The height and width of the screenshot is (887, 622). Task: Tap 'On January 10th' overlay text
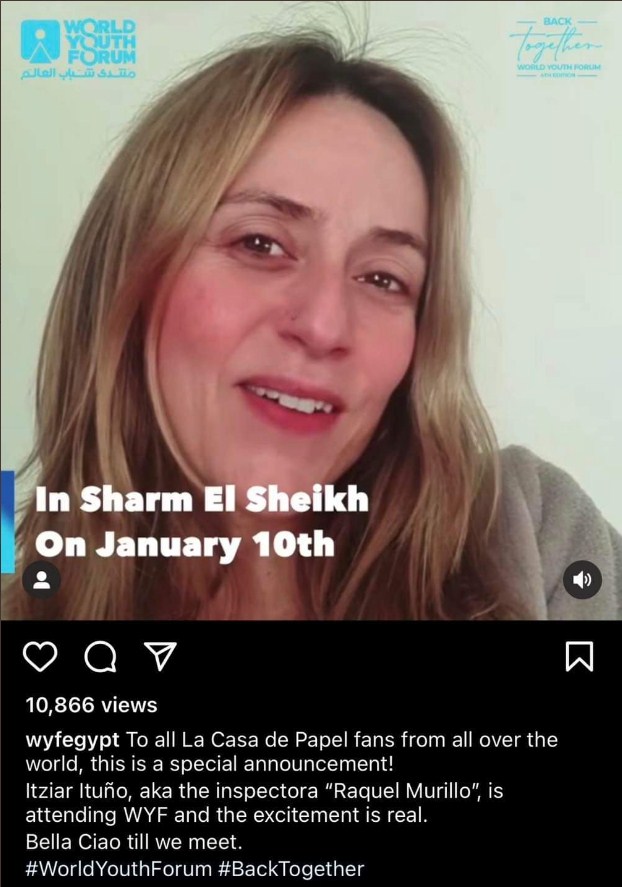coord(185,545)
